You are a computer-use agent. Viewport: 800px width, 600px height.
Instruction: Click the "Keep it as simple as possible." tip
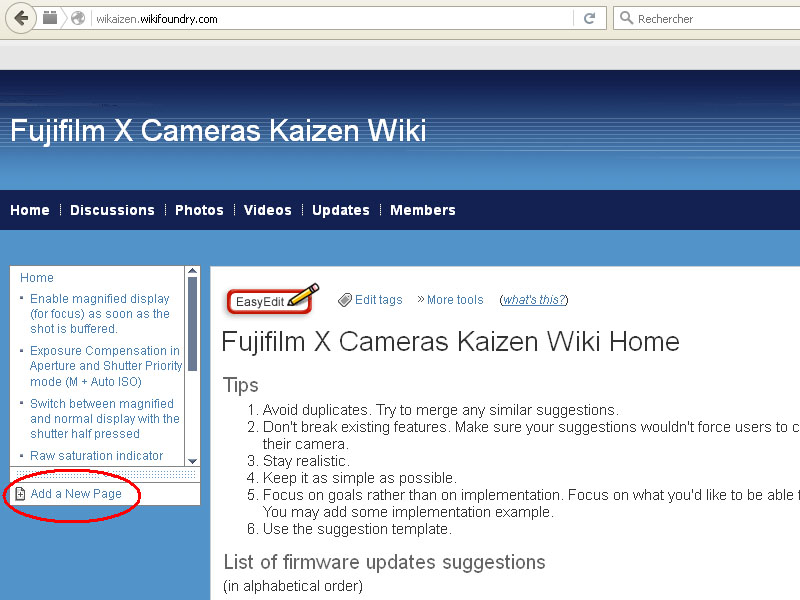tap(360, 478)
